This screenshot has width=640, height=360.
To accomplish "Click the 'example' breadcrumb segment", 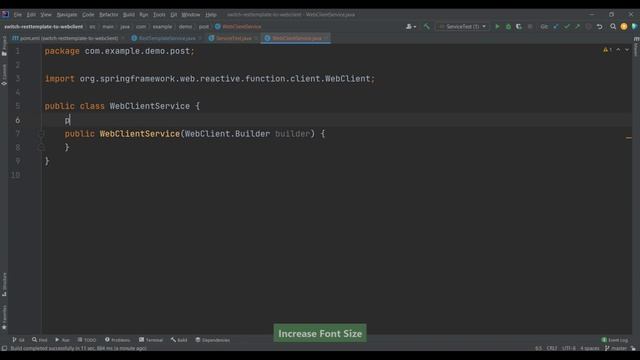I will [162, 27].
